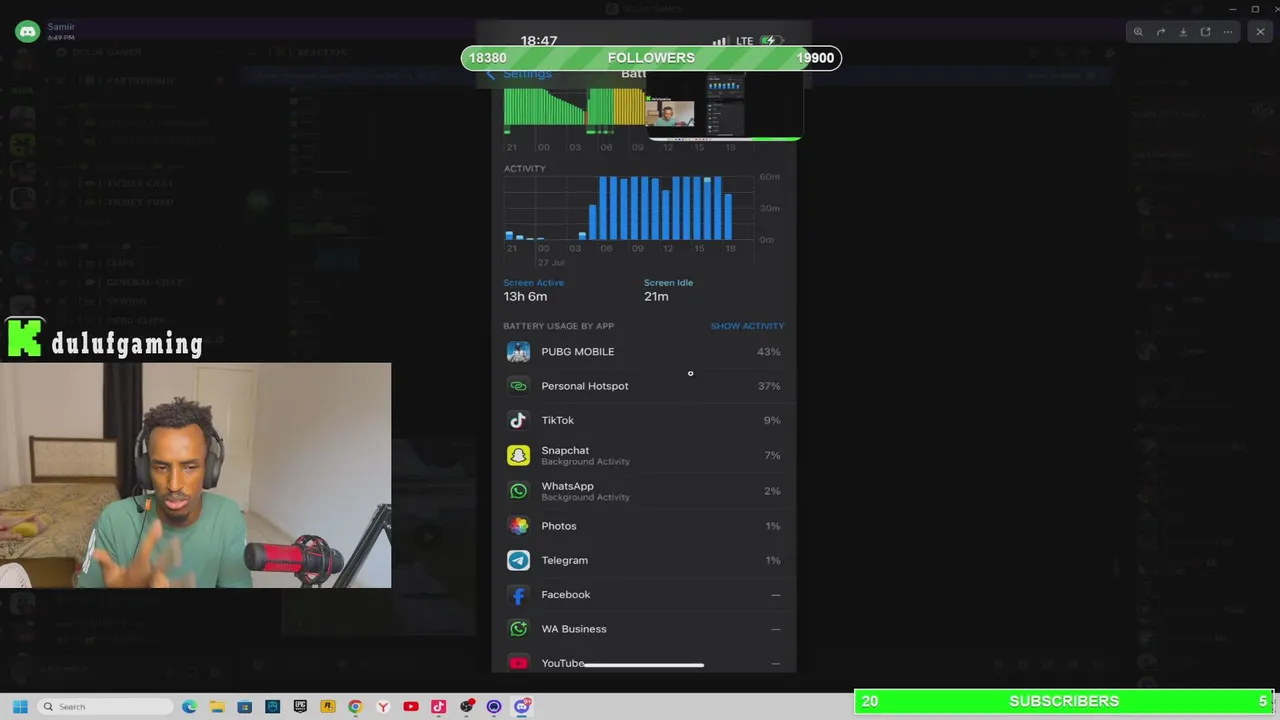Screen dimensions: 1280x720
Task: Click the 'Screen Active' 13h 6m value
Action: 525,296
